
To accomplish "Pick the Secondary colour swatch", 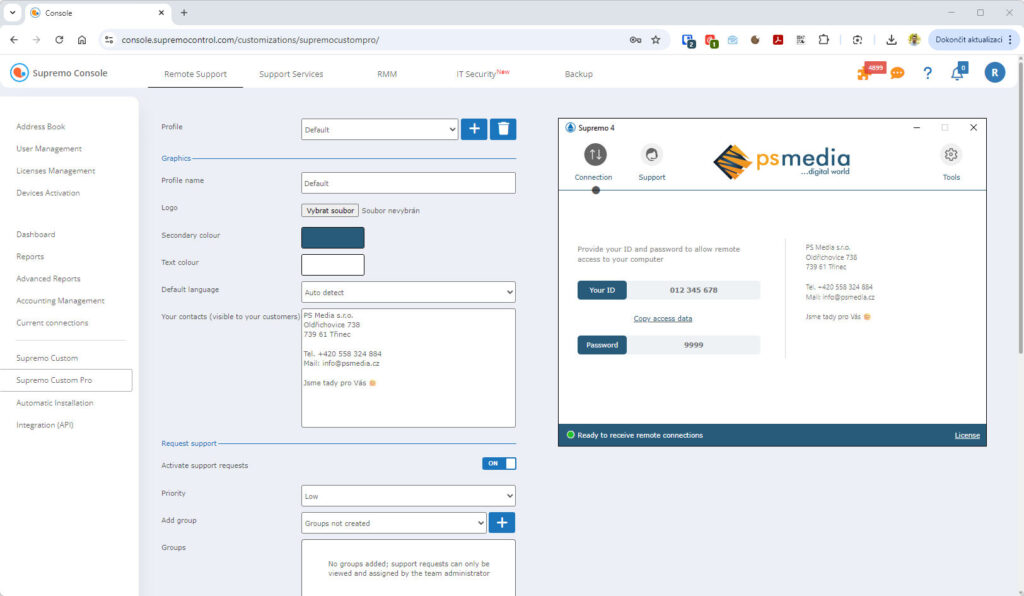I will [333, 238].
